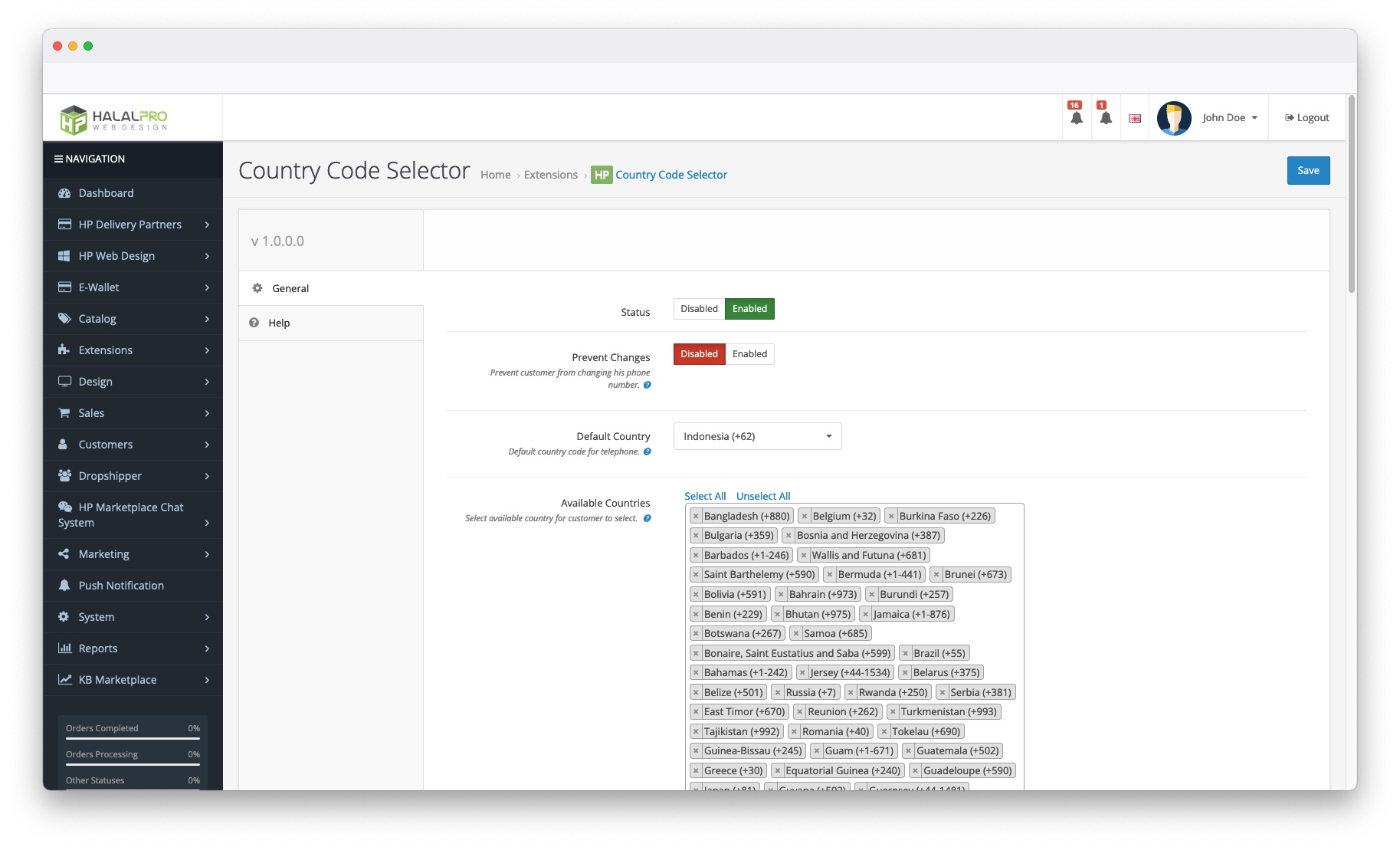Keep Status Enabled by clicking Enabled
Viewport: 1400px width, 847px height.
[749, 308]
